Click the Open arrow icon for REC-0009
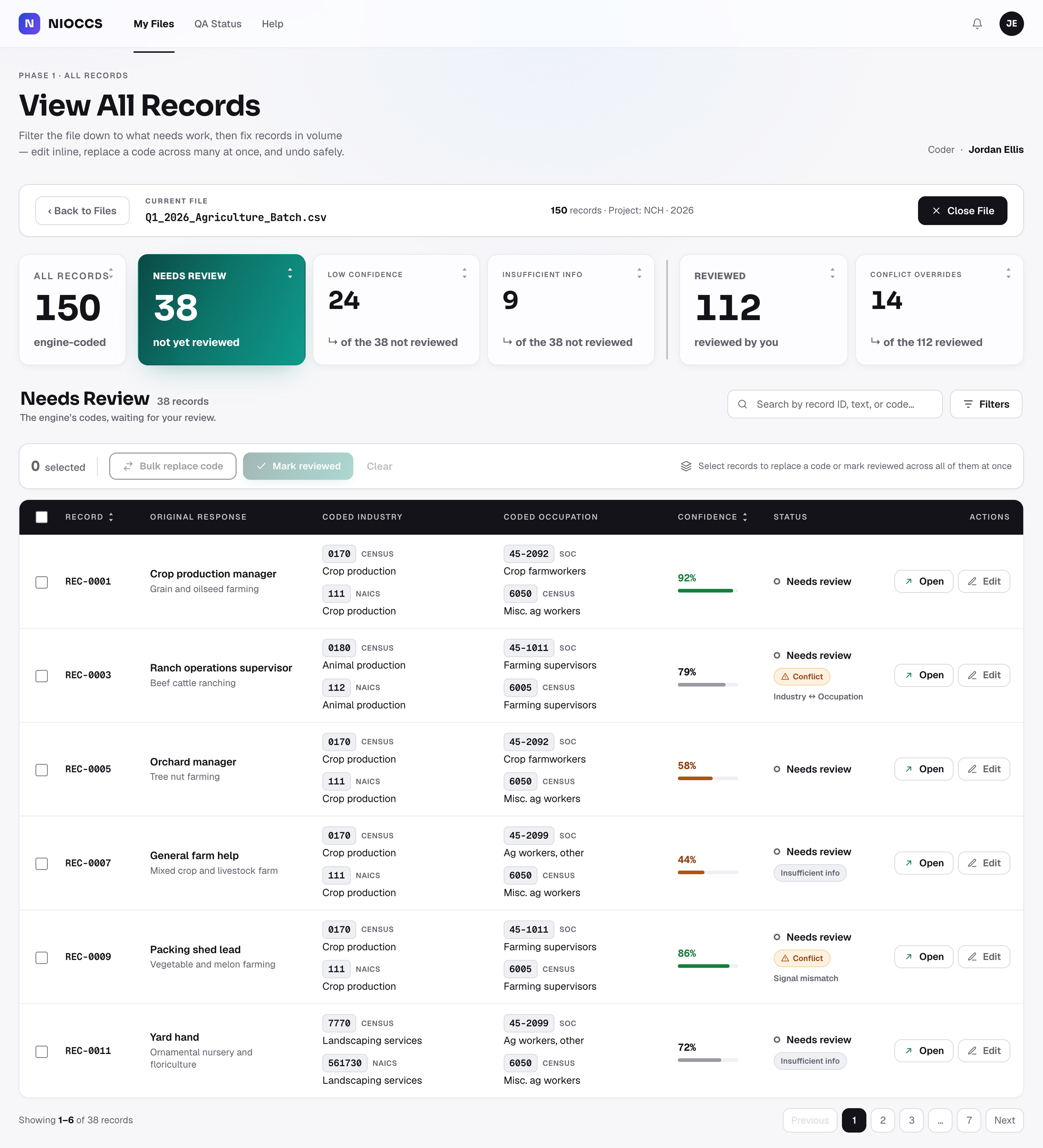 click(x=909, y=957)
